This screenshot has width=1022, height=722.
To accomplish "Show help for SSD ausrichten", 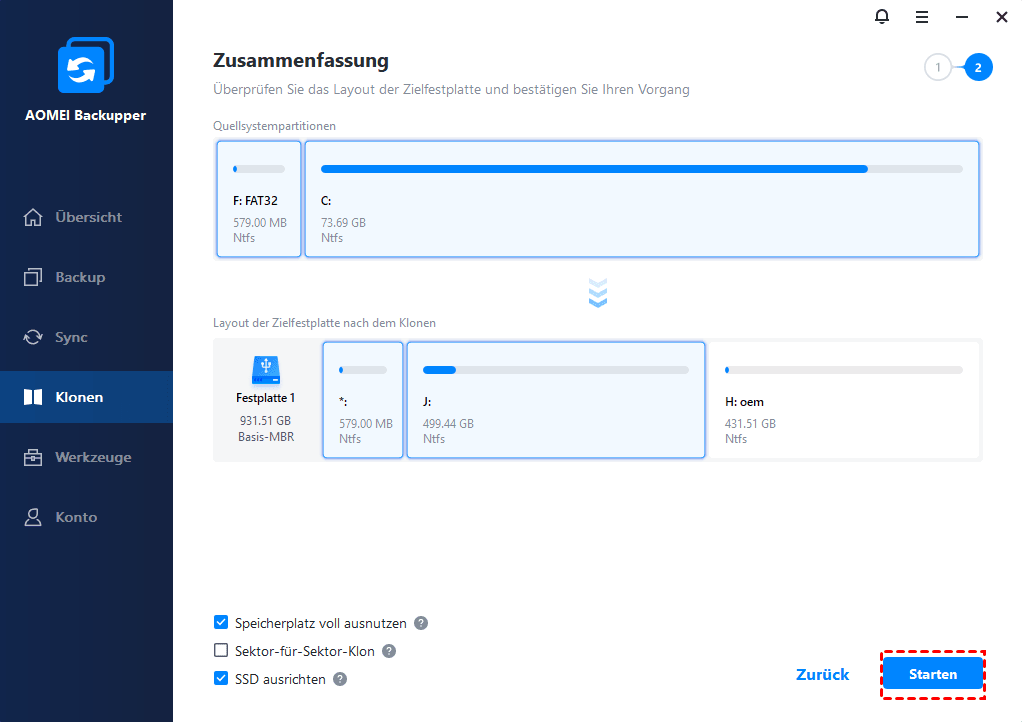I will point(340,679).
